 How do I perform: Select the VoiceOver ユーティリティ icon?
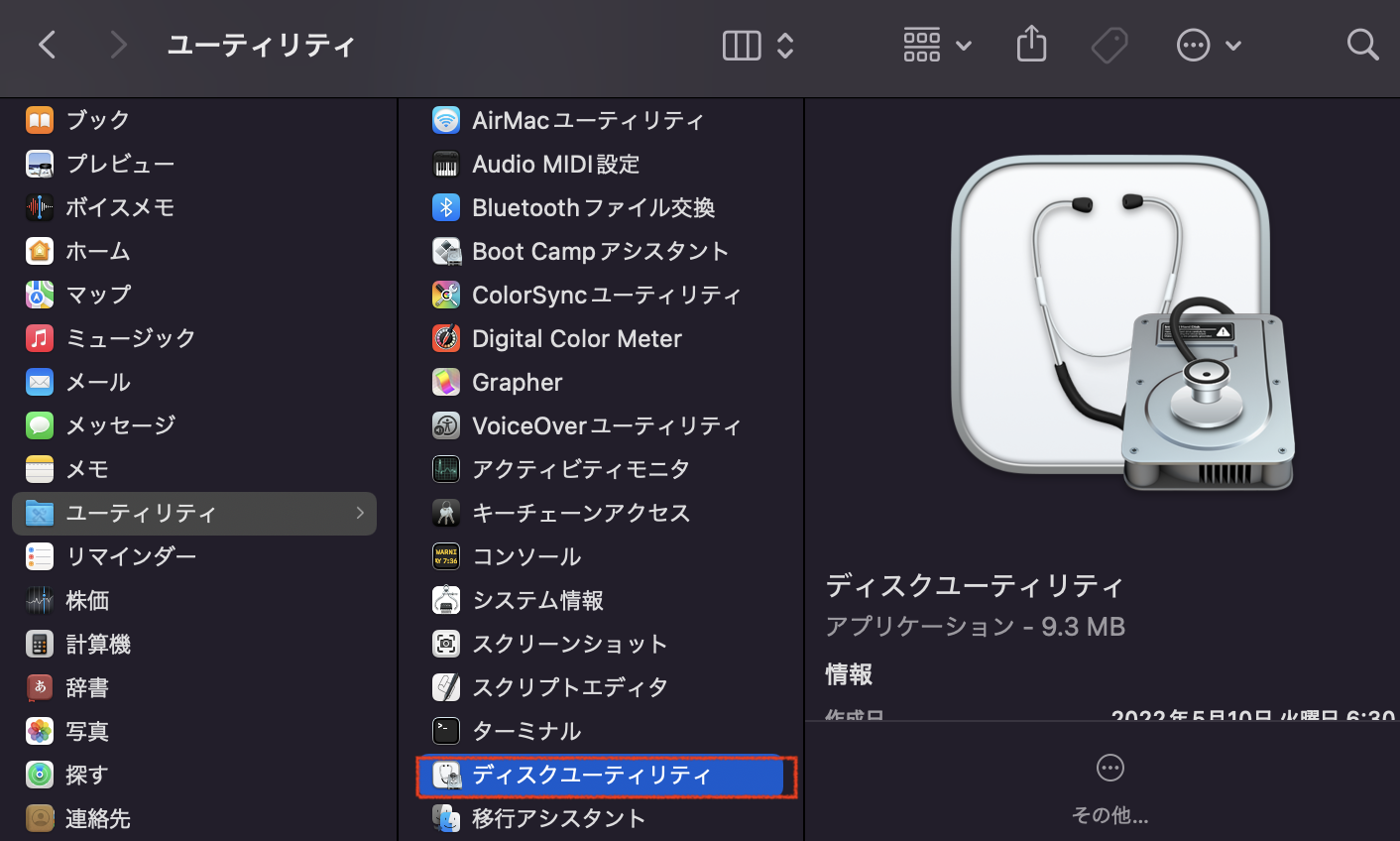[x=446, y=425]
